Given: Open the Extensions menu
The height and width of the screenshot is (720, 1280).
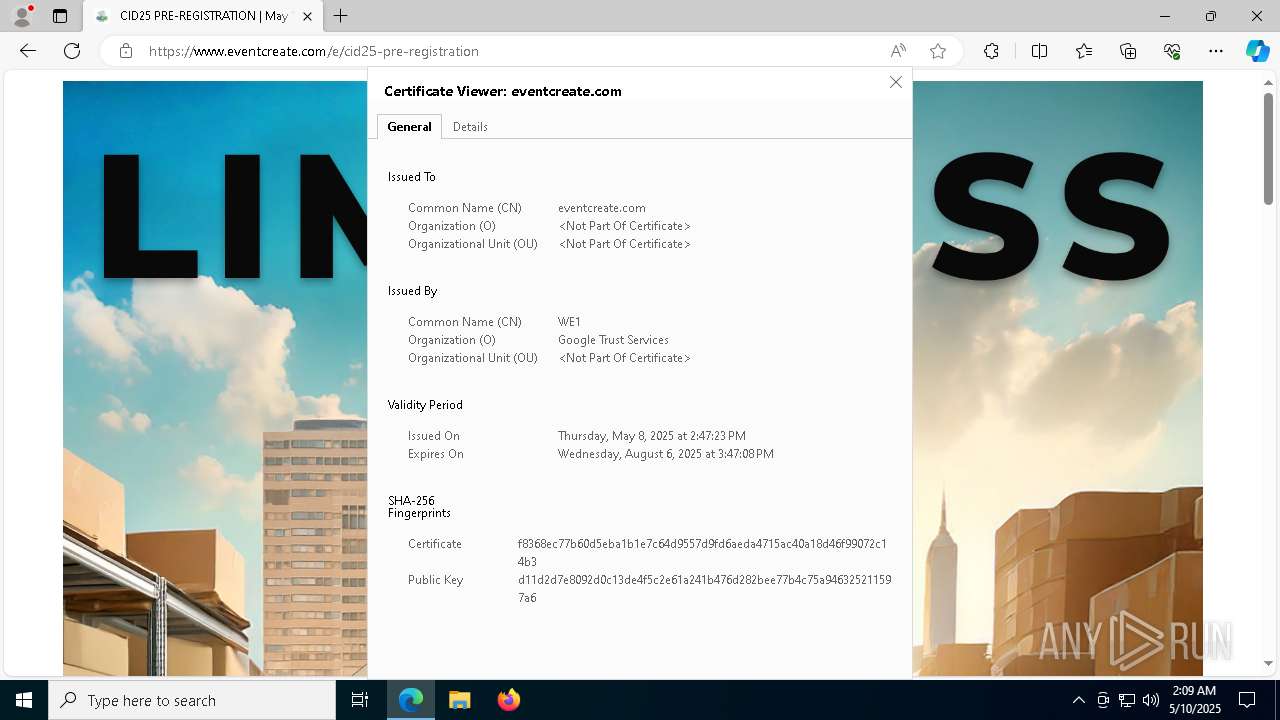Looking at the screenshot, I should [x=991, y=51].
